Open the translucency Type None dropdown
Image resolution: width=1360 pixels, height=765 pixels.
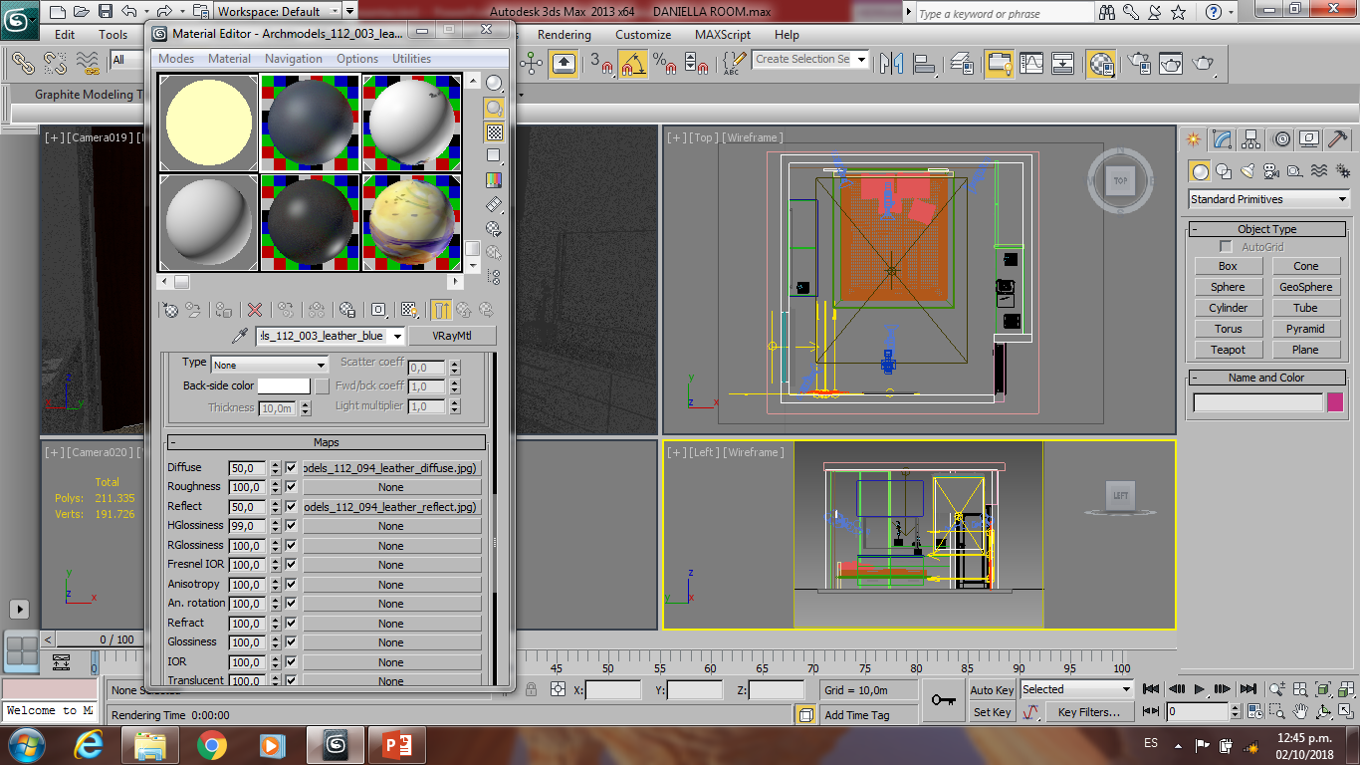[269, 365]
